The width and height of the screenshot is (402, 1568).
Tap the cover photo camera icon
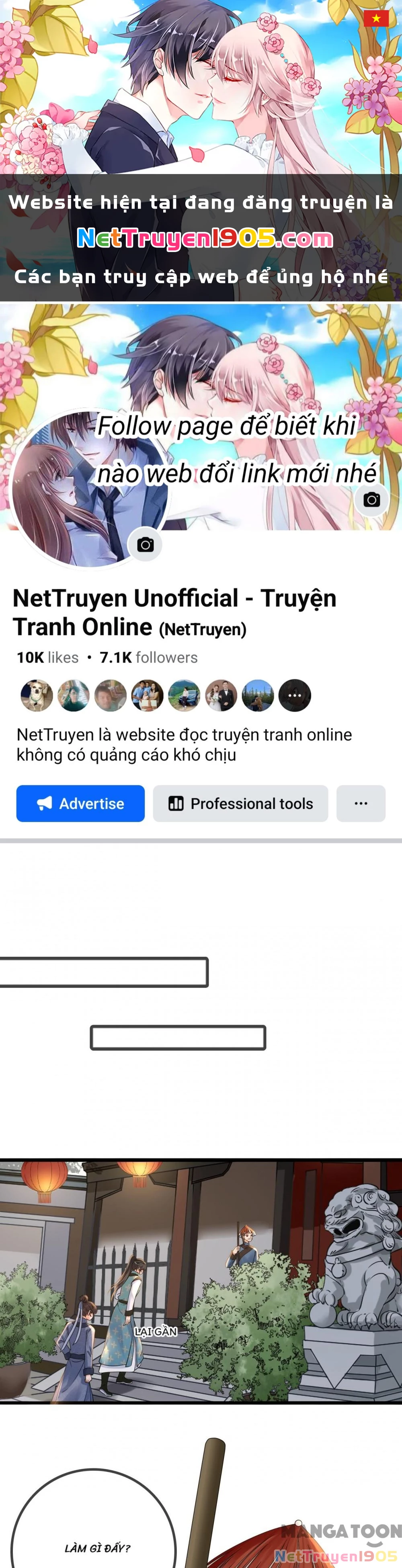pyautogui.click(x=371, y=500)
